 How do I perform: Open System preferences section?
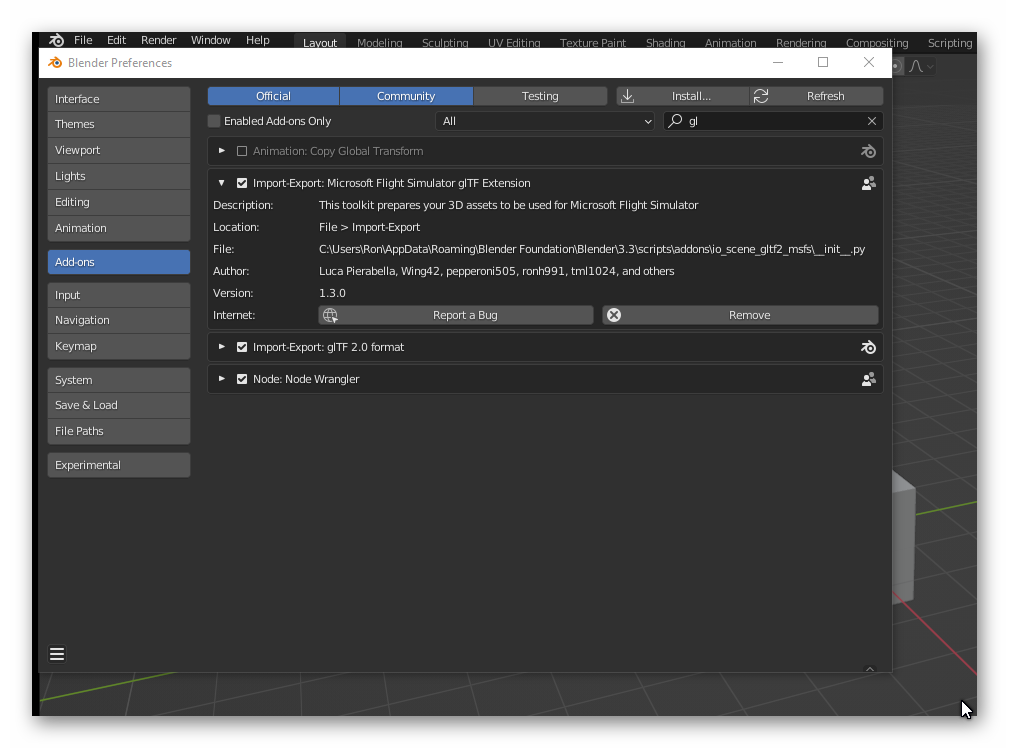click(x=119, y=380)
